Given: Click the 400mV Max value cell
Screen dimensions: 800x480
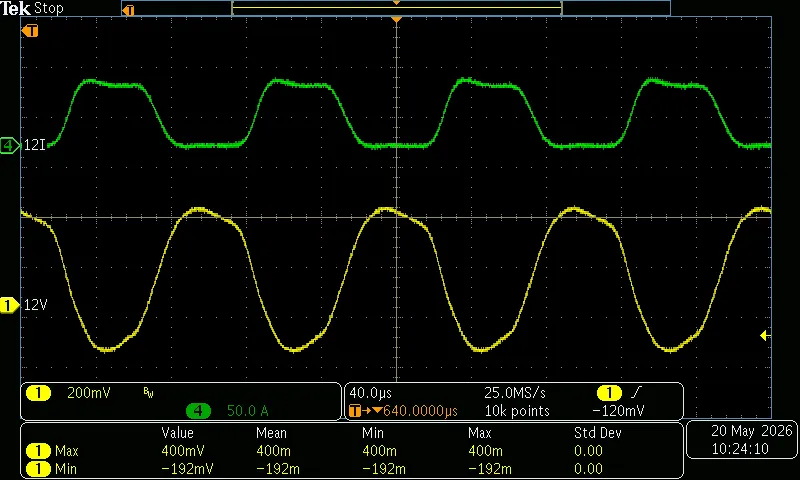Looking at the screenshot, I should 183,451.
